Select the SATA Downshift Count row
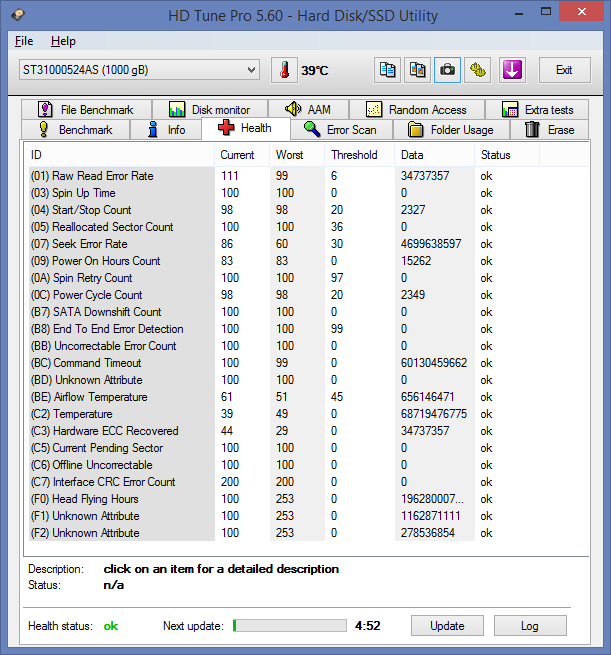 (x=284, y=312)
